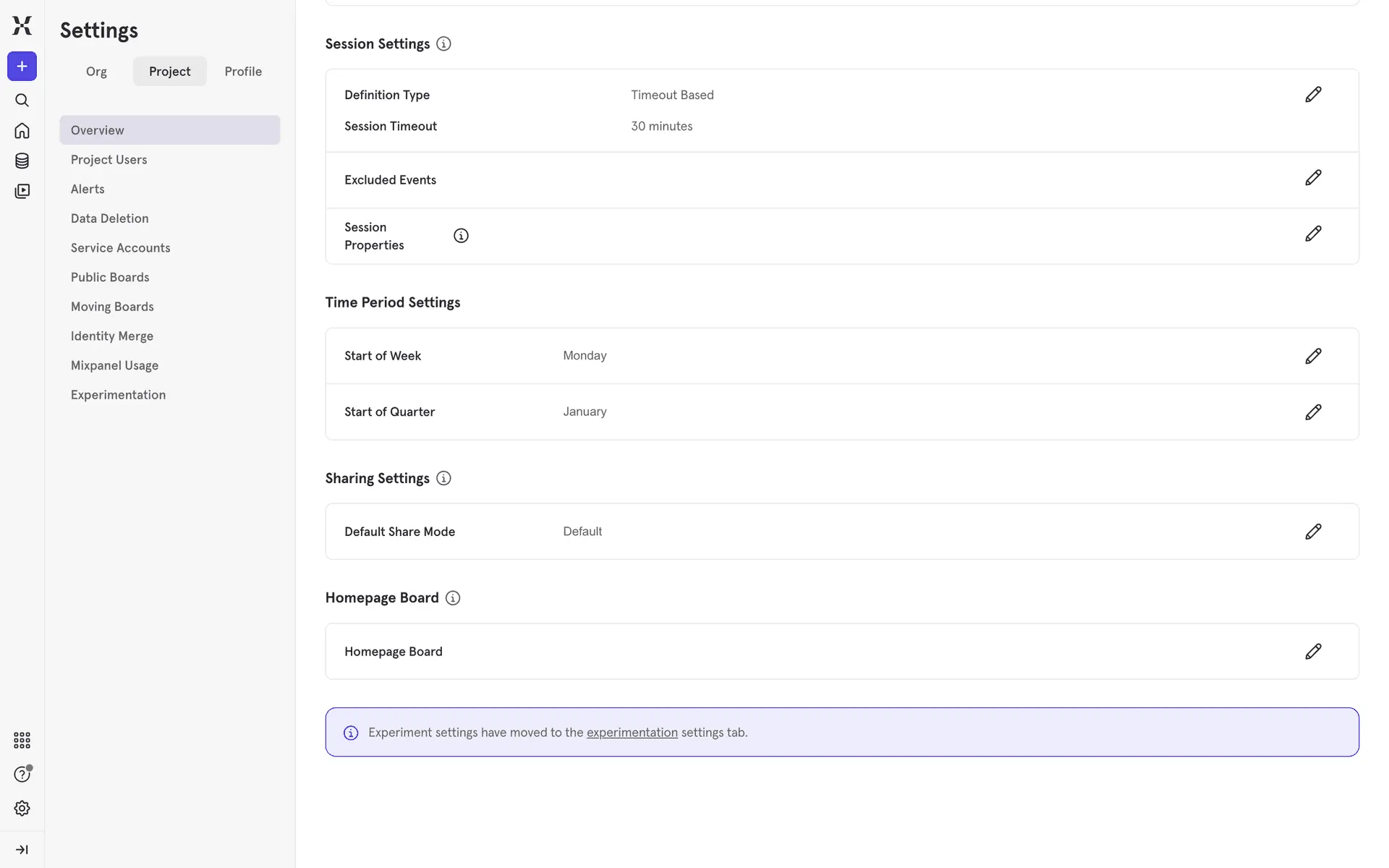Follow the experimentation settings link
The height and width of the screenshot is (868, 1389).
coord(632,733)
